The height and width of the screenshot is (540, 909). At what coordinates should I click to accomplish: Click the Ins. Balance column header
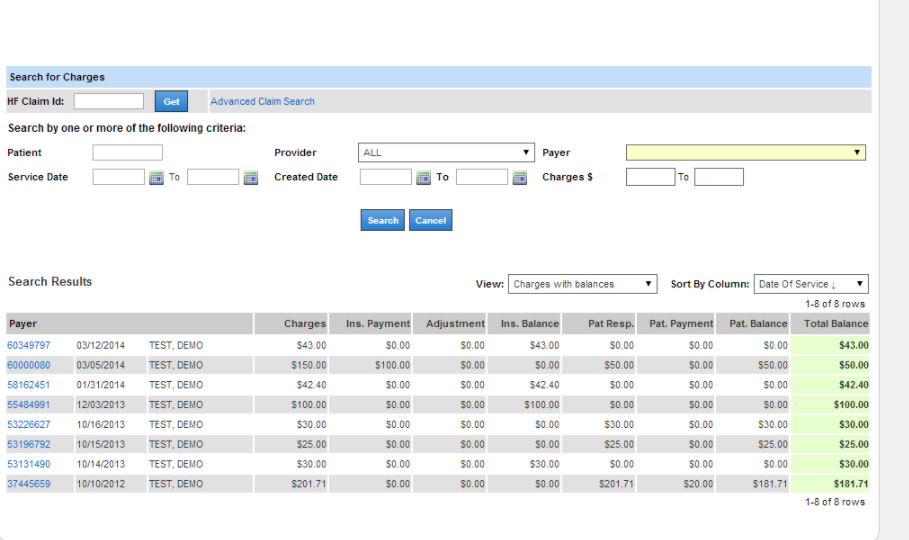(x=524, y=324)
